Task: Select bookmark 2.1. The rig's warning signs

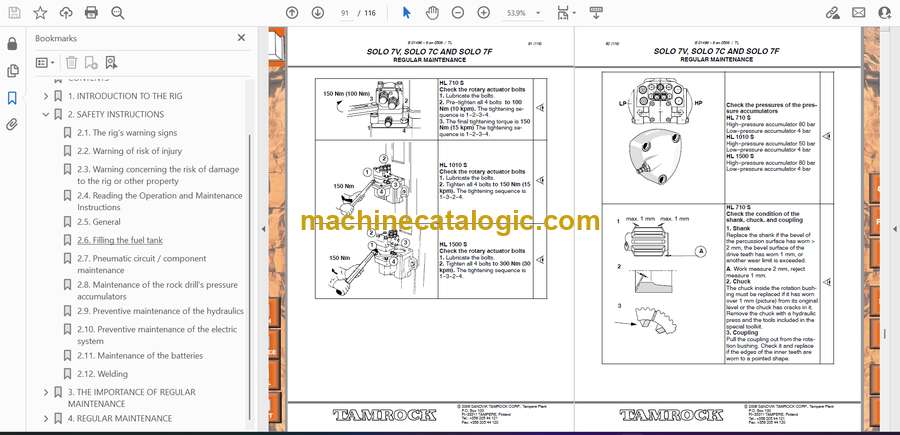Action: point(127,133)
